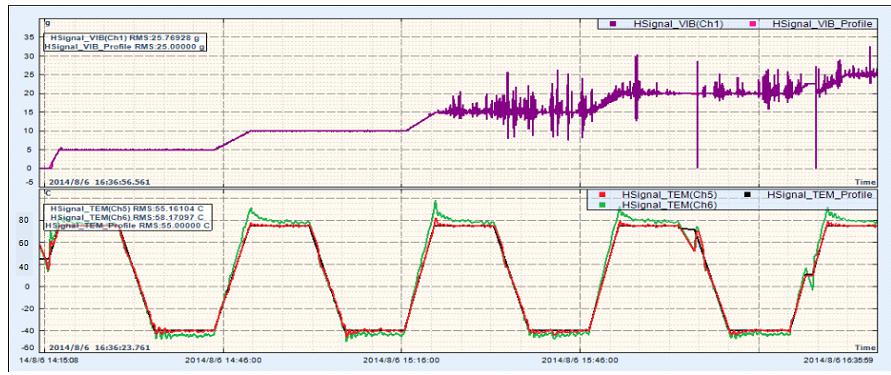Click the HSignal_TEM_Profile legend label
The height and width of the screenshot is (375, 891).
[819, 195]
